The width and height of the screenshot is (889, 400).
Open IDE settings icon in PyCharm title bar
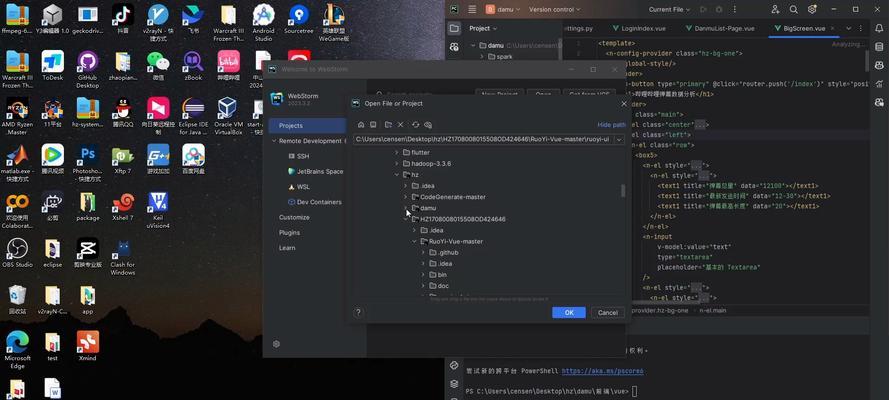point(812,9)
